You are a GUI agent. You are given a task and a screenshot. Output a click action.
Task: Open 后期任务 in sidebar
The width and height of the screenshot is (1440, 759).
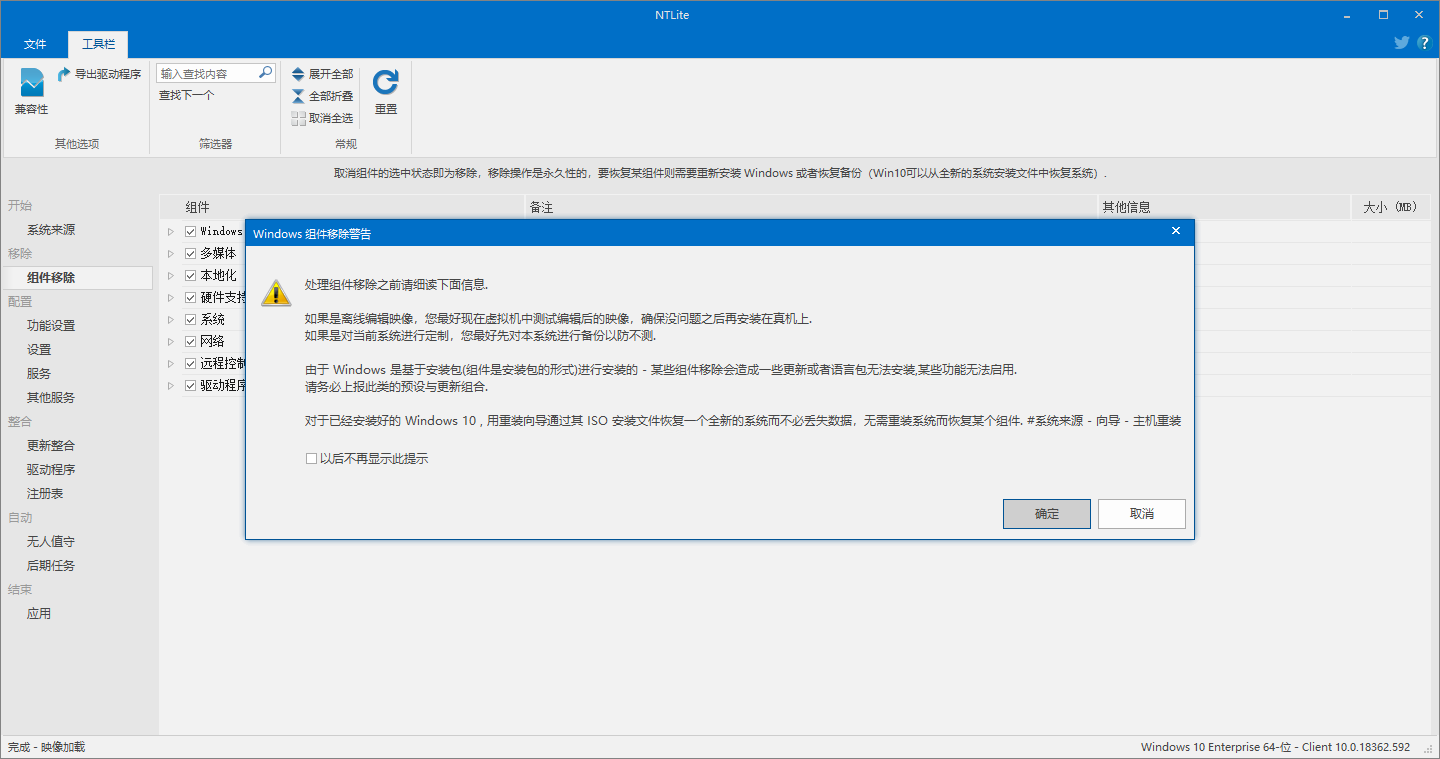click(x=51, y=566)
